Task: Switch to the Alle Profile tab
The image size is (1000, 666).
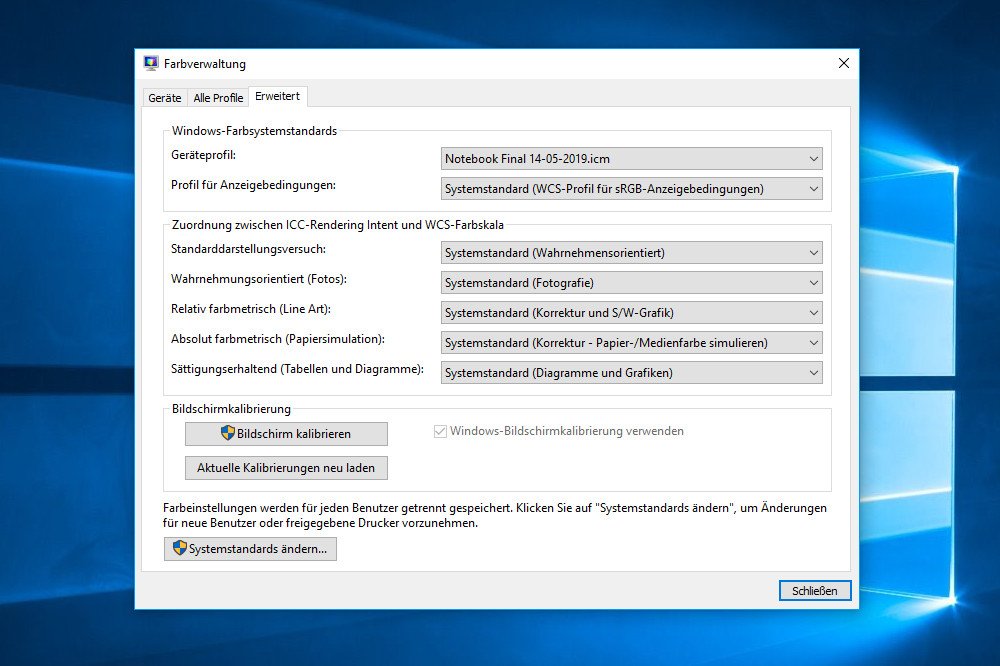Action: click(218, 98)
